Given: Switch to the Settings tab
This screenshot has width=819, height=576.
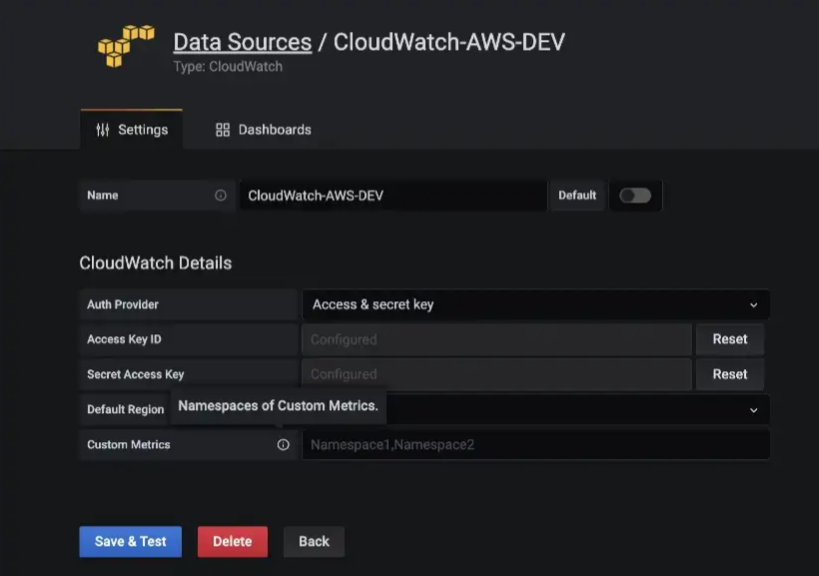Looking at the screenshot, I should pos(132,130).
